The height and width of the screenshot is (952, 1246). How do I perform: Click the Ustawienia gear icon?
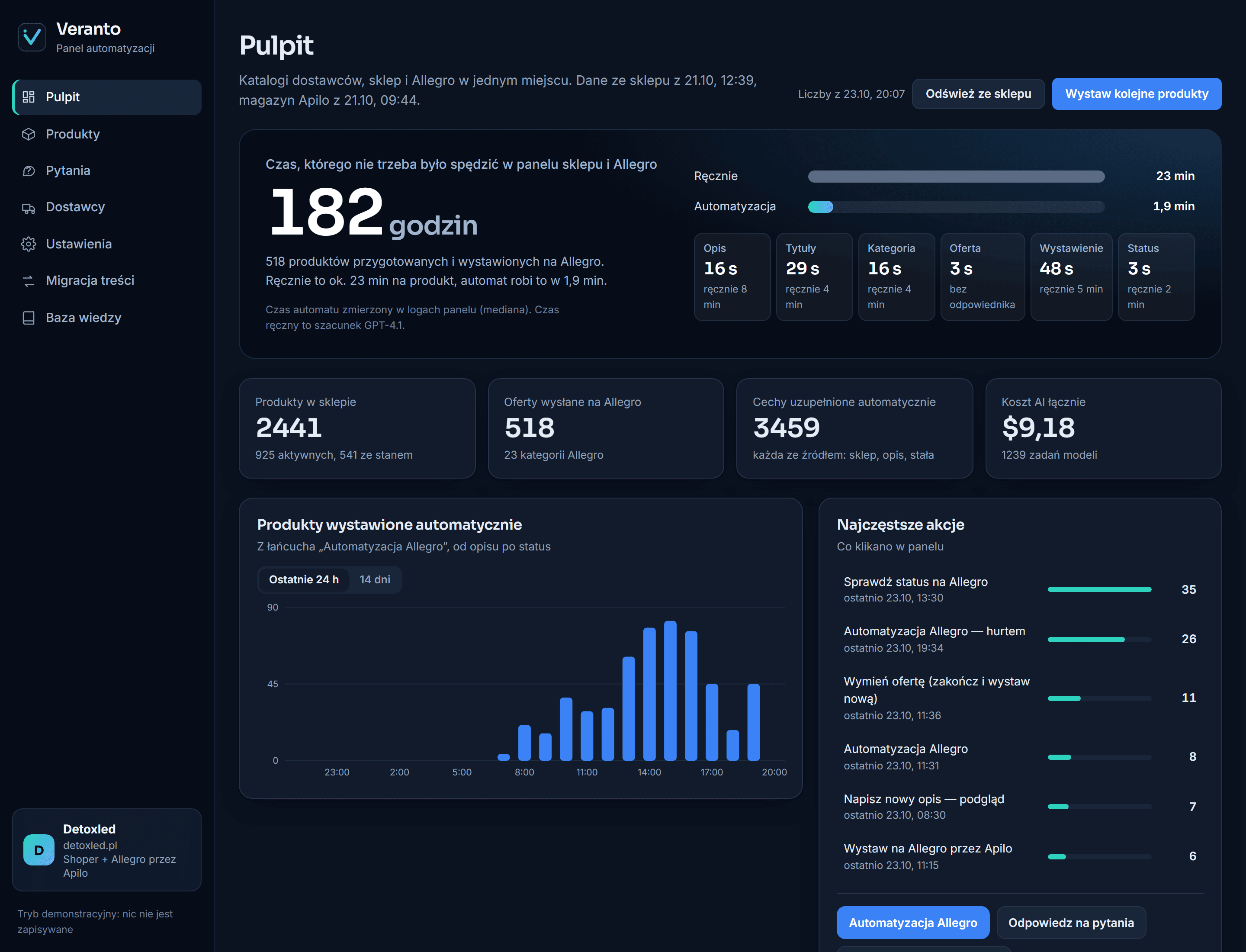tap(28, 244)
